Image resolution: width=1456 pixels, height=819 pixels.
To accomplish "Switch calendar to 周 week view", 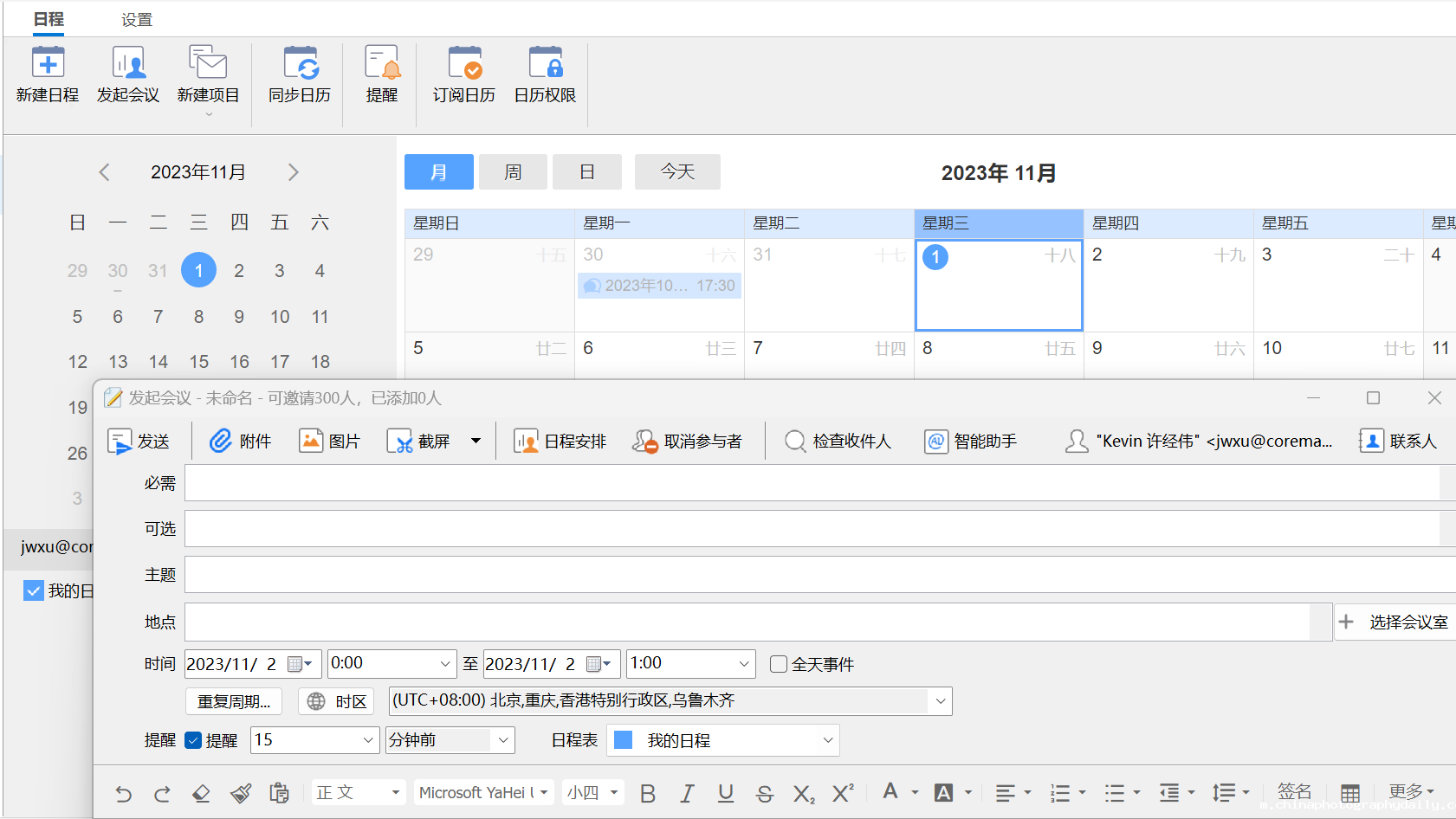I will [x=513, y=171].
